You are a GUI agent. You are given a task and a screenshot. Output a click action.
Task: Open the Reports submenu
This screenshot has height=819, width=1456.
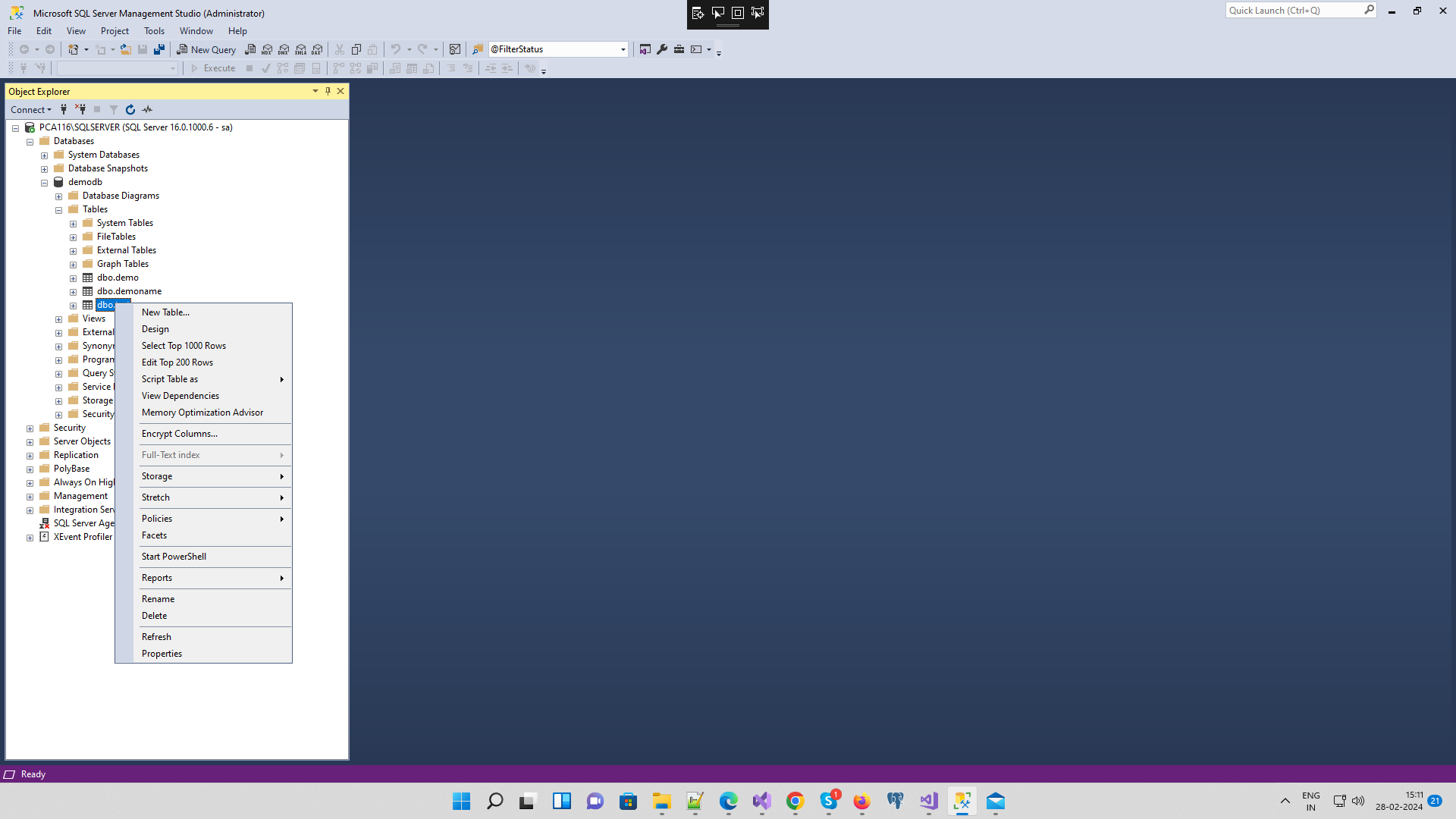(x=203, y=578)
